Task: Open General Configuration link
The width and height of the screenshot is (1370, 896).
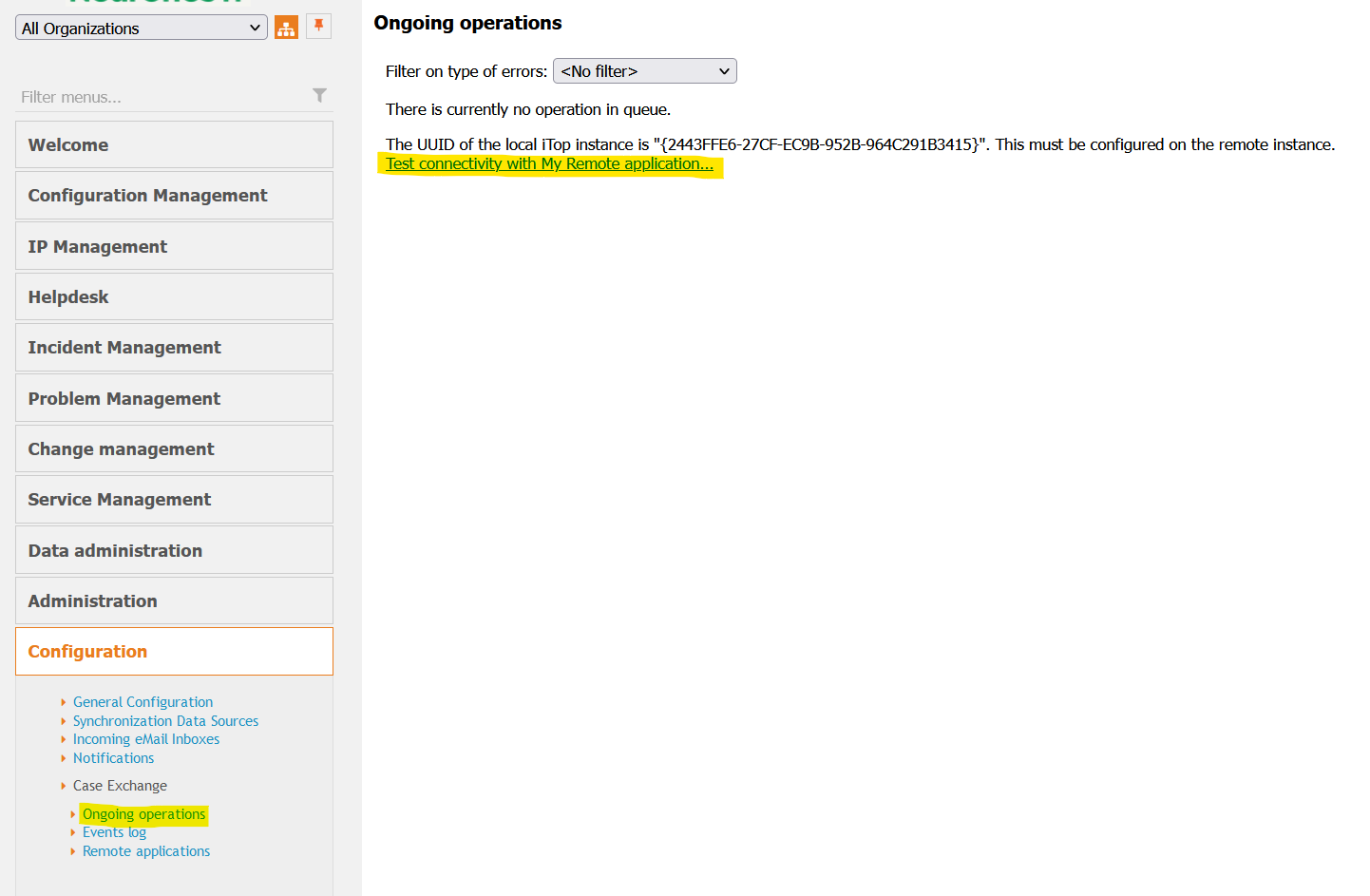Action: pos(143,702)
